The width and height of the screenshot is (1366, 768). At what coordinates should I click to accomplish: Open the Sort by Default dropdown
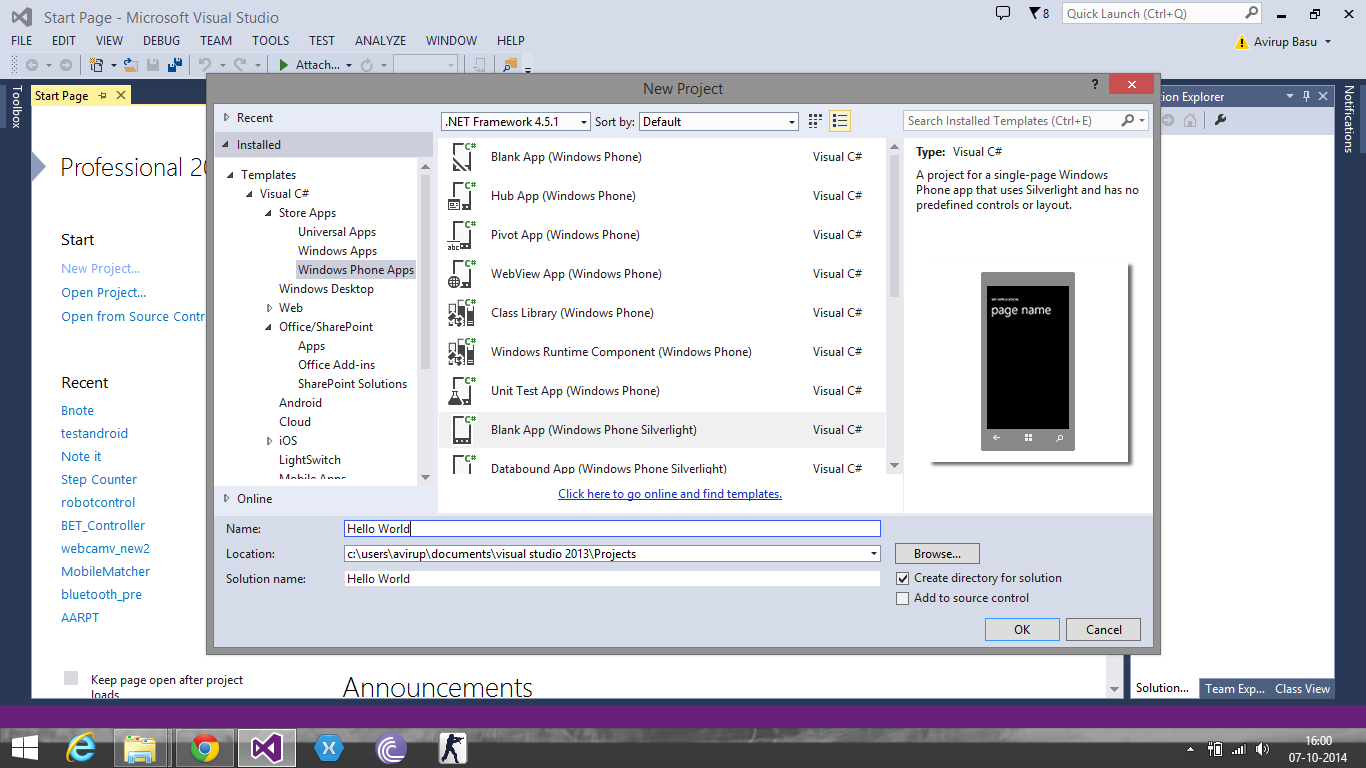tap(718, 122)
